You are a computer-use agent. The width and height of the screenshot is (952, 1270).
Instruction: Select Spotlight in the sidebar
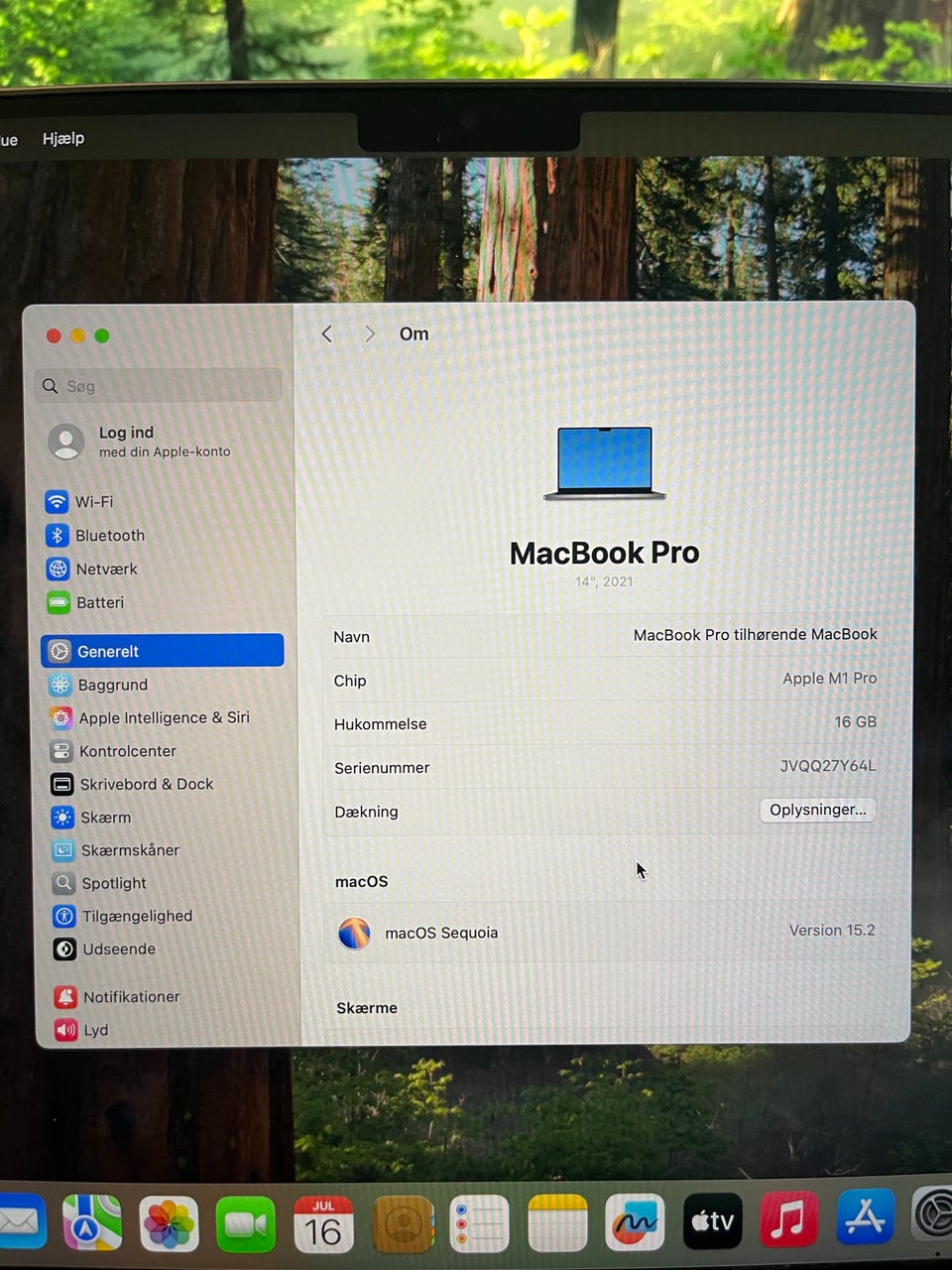113,883
